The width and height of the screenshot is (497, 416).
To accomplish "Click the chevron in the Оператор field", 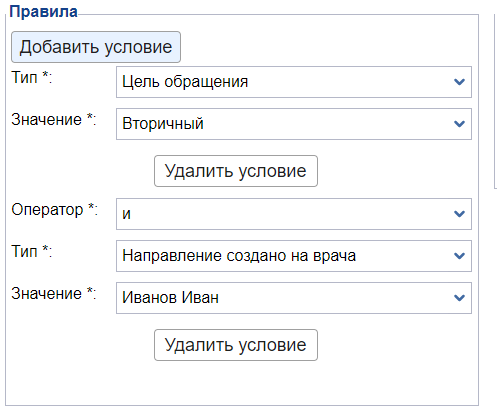I will (459, 214).
